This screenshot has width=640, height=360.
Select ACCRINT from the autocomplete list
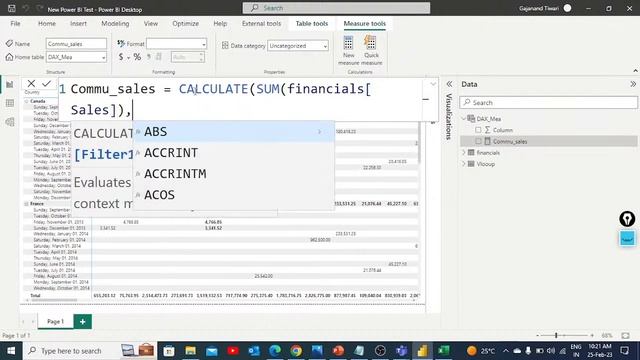coord(233,153)
